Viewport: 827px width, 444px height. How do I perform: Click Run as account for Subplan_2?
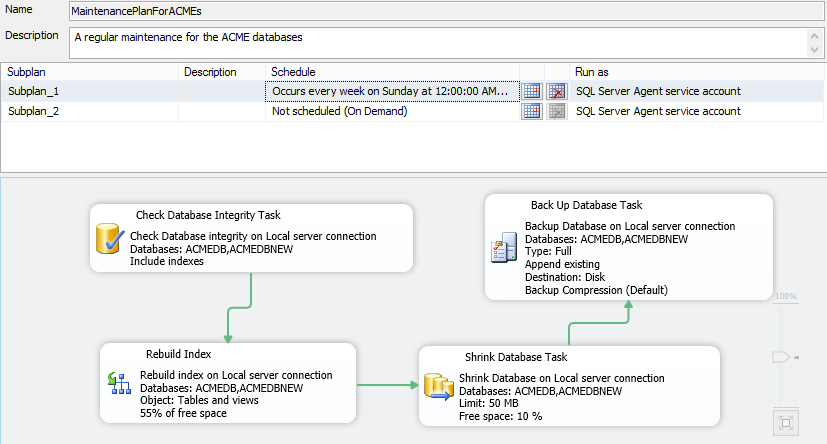click(696, 111)
